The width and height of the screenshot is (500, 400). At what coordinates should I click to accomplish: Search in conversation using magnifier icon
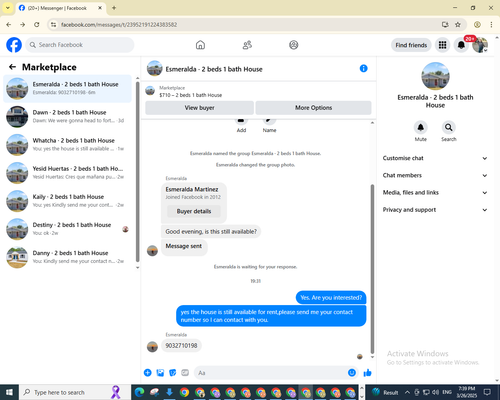(x=449, y=127)
